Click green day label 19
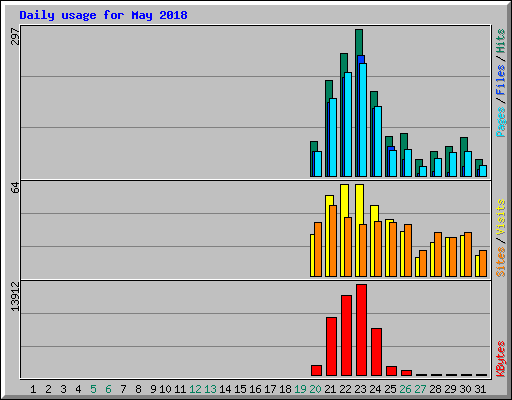512x400 pixels. click(300, 389)
